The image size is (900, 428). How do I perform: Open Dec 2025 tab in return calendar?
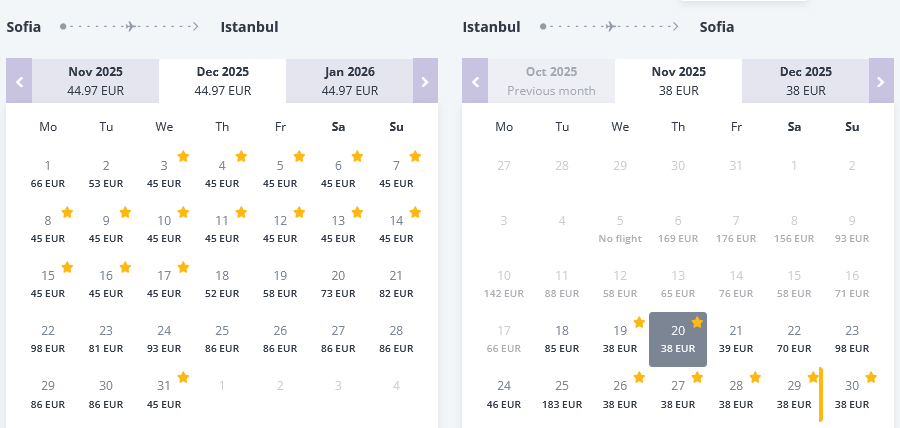(806, 81)
